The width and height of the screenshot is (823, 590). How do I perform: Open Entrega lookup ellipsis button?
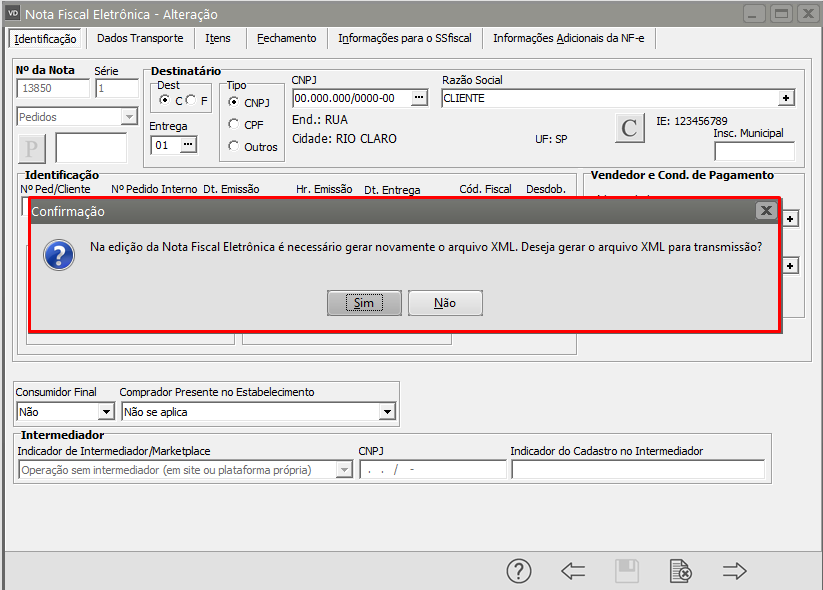click(x=188, y=145)
